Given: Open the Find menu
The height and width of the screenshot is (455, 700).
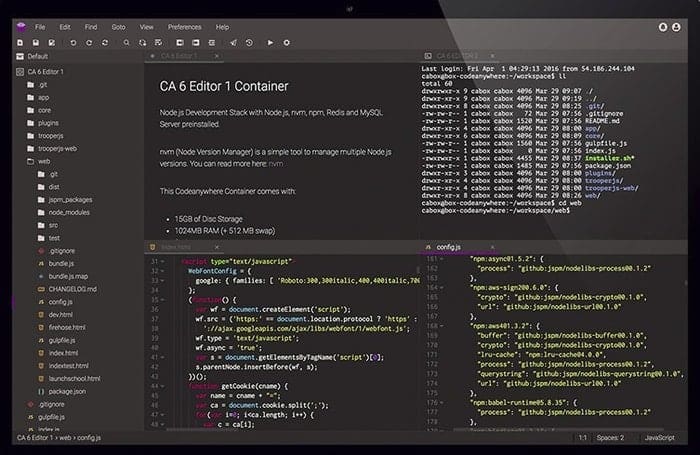Looking at the screenshot, I should (91, 27).
